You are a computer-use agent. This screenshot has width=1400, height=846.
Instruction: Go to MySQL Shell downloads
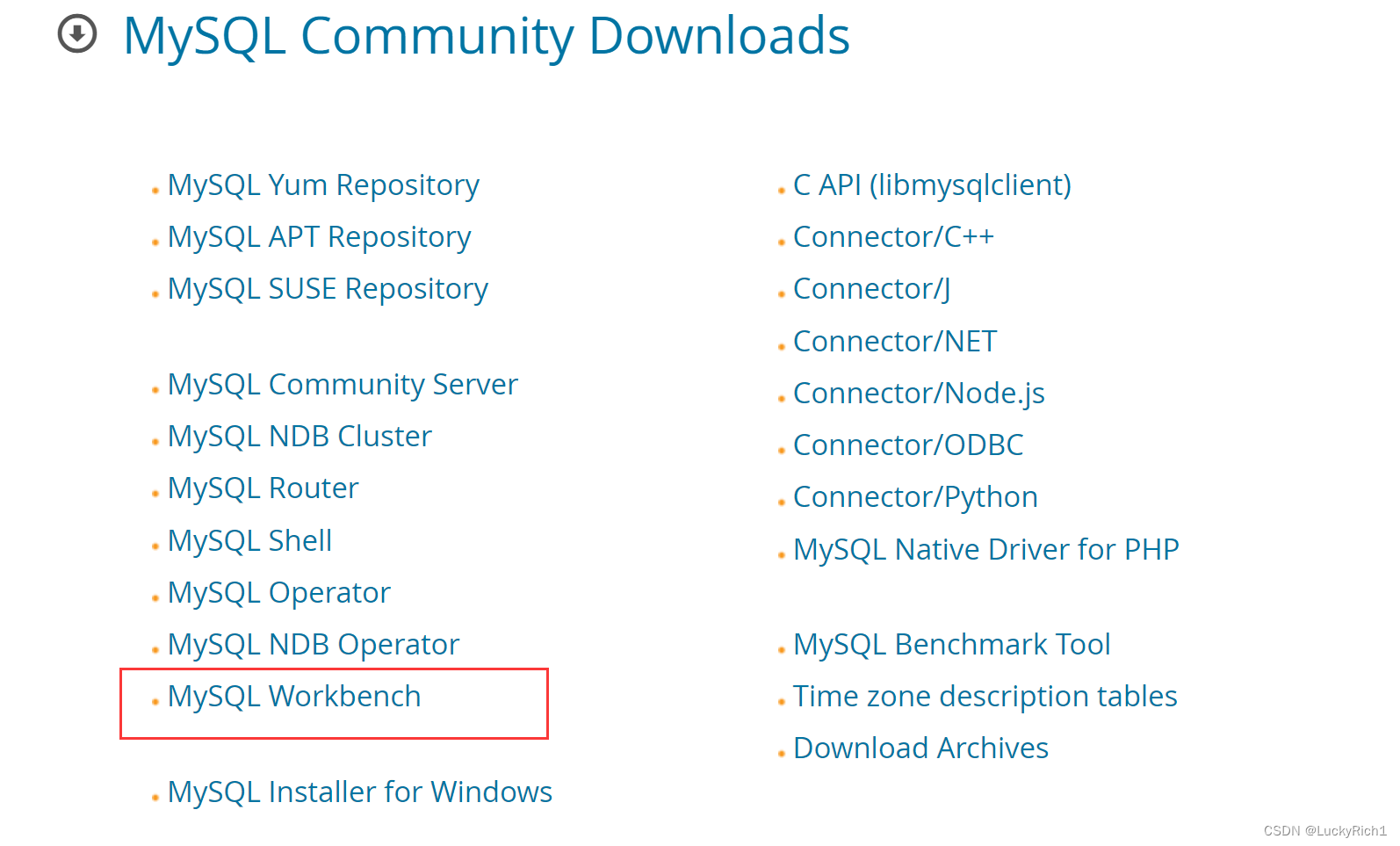click(x=250, y=540)
